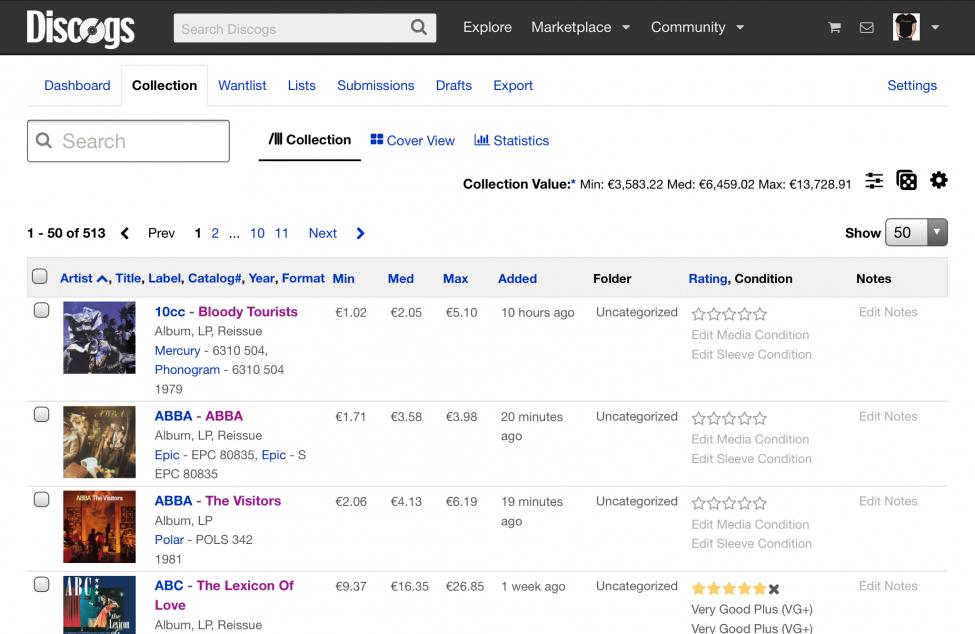Click the magnifier icon in Search Discogs bar
Image resolution: width=975 pixels, height=634 pixels.
[419, 27]
